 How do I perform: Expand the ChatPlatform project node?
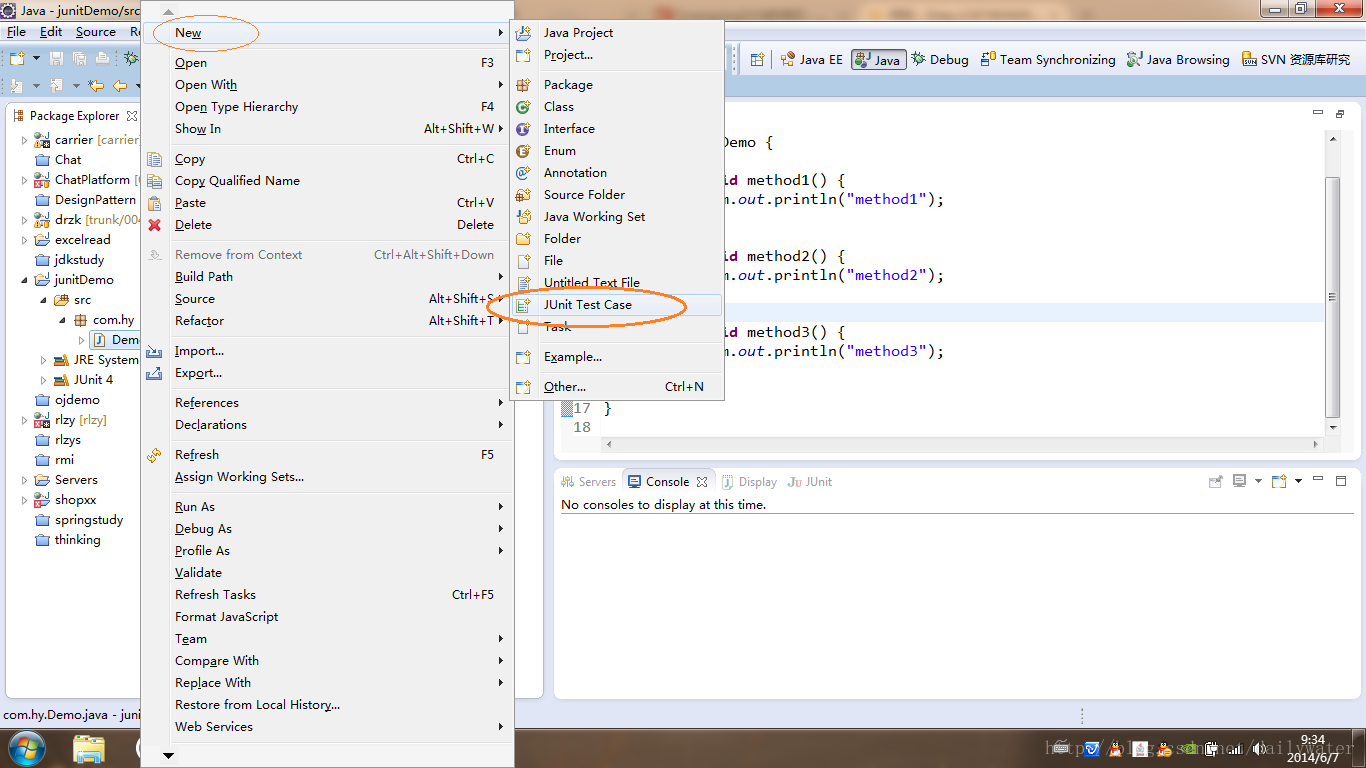(x=25, y=180)
